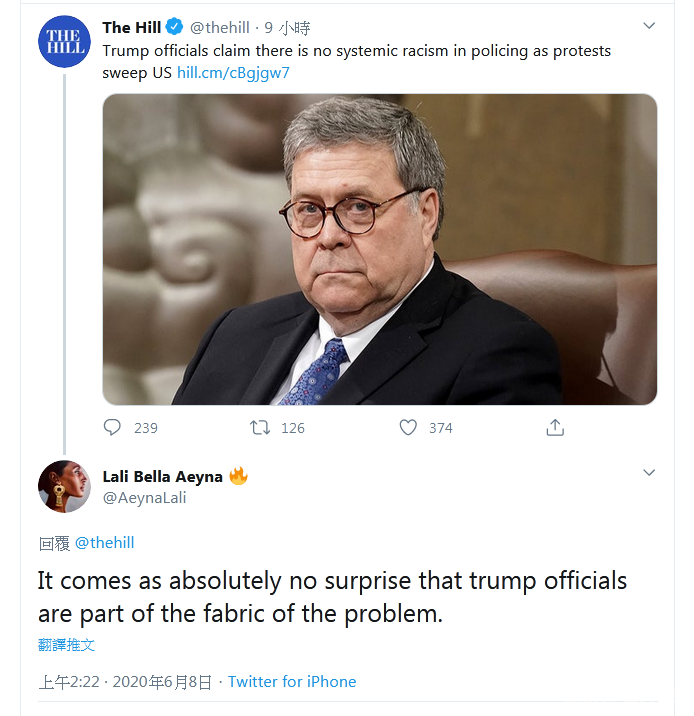694x716 pixels.
Task: Open the tweet photo of man in glasses
Action: [x=380, y=249]
